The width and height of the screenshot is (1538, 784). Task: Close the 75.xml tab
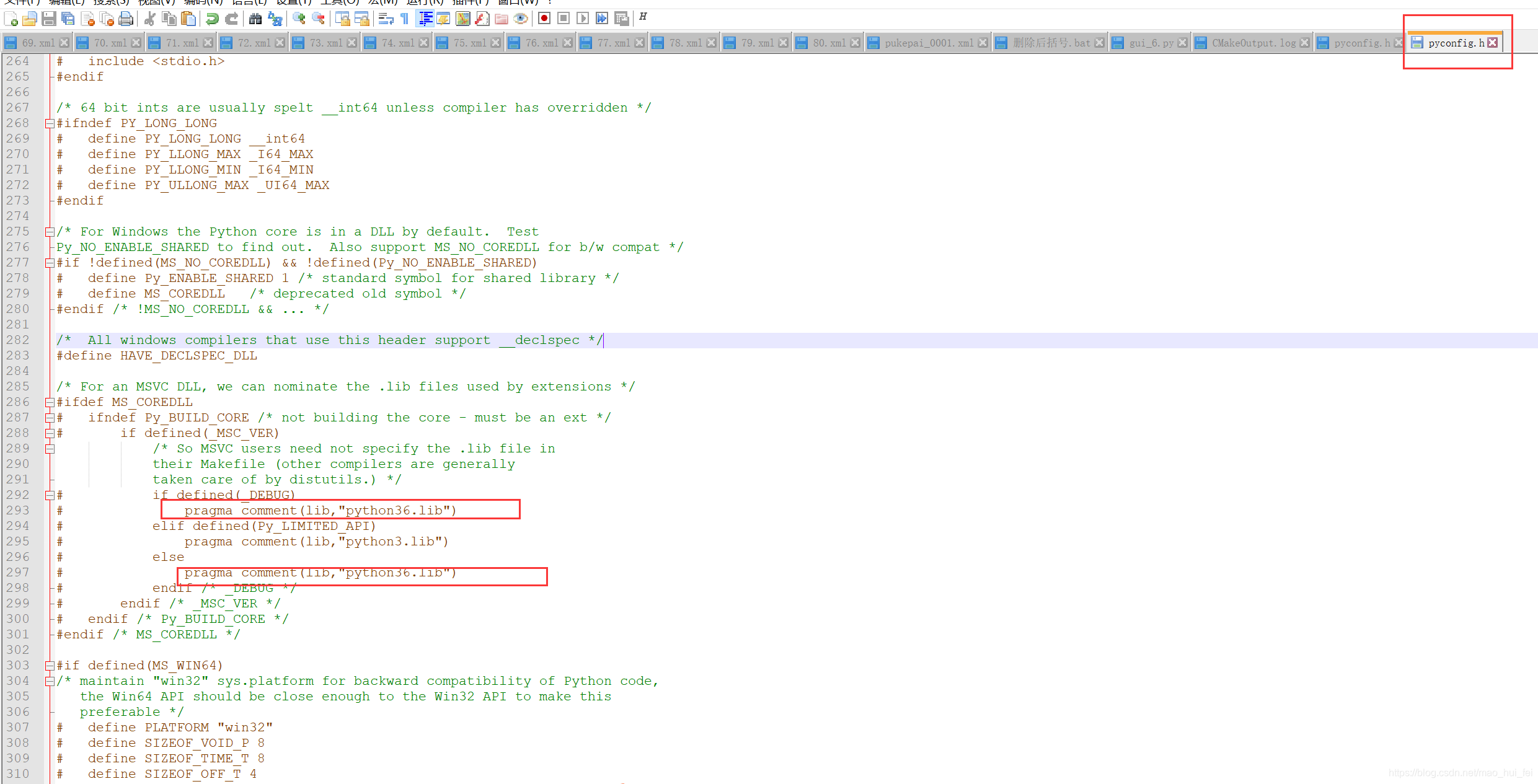(x=496, y=43)
